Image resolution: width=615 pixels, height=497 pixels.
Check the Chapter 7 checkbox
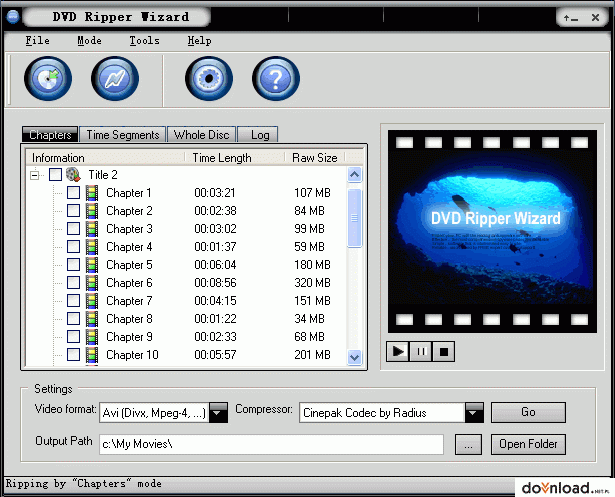pos(73,301)
